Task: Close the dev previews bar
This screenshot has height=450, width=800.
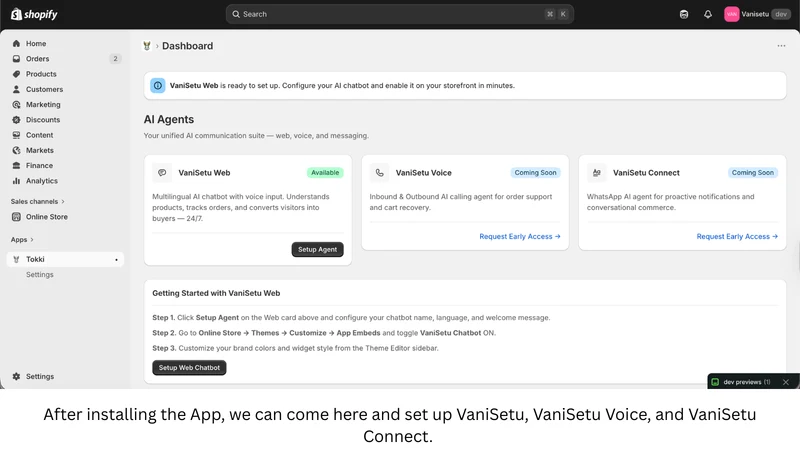Action: 786,382
